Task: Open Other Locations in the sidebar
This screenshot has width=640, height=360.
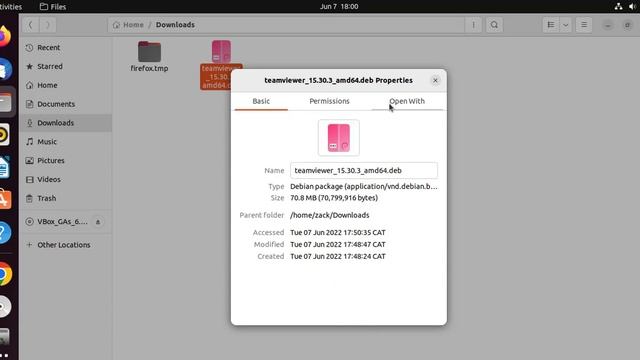Action: point(65,245)
